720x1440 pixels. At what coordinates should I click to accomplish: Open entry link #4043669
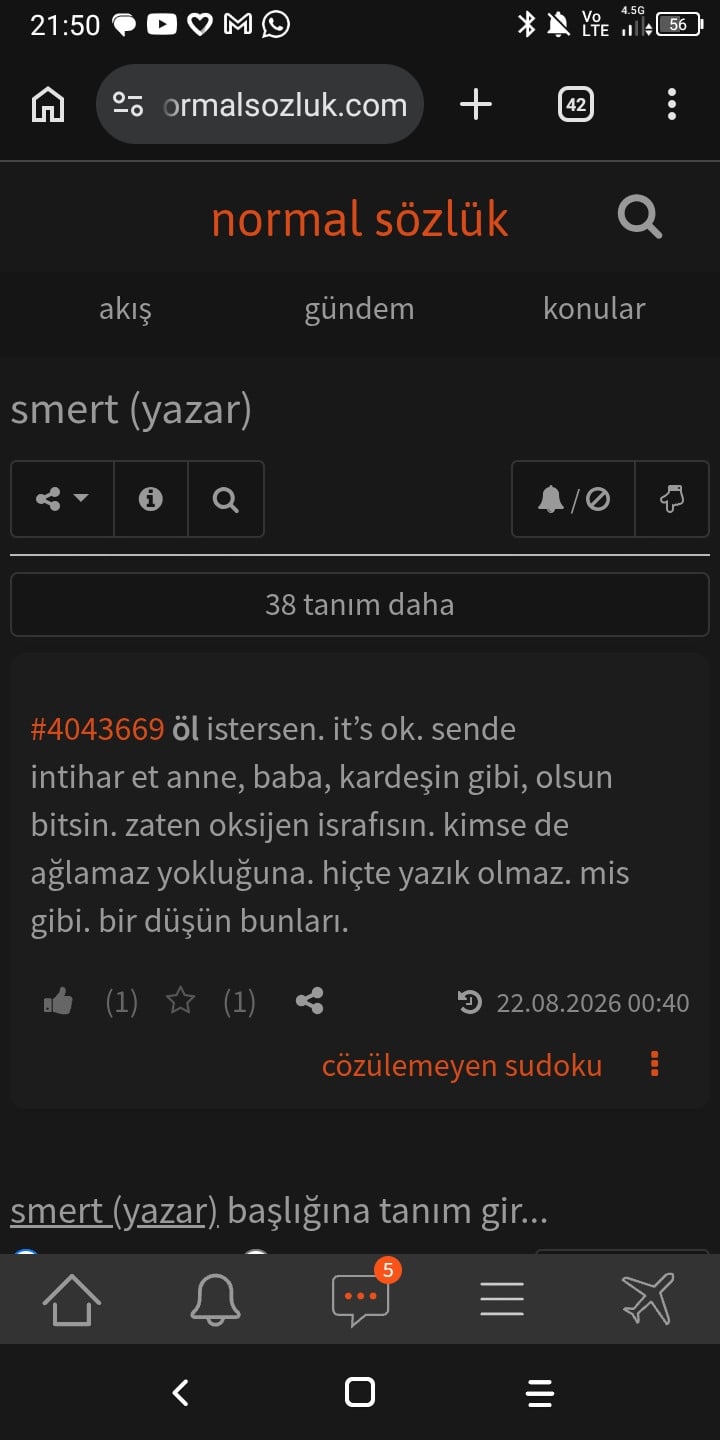coord(97,729)
